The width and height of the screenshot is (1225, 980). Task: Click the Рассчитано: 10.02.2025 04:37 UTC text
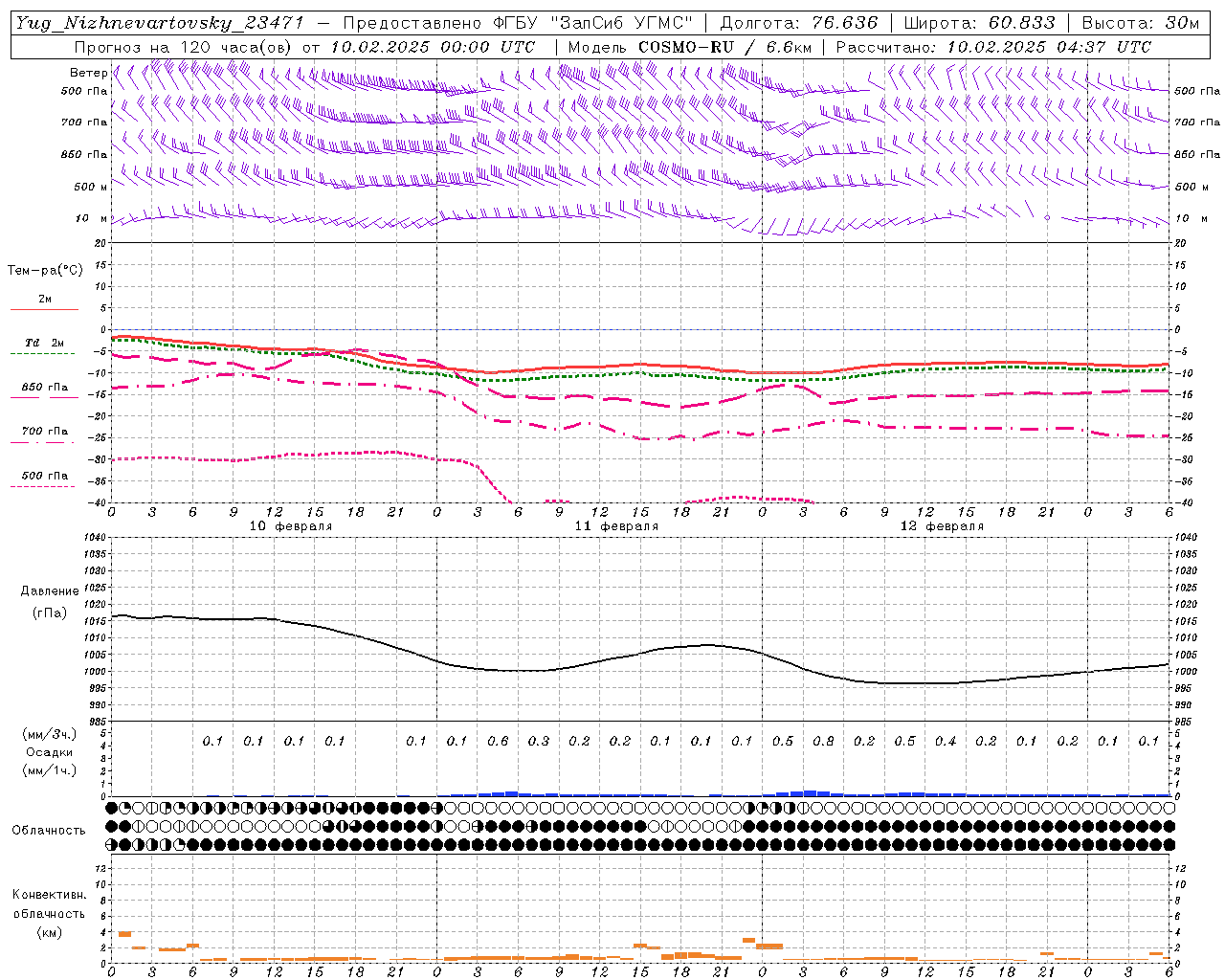click(x=993, y=47)
